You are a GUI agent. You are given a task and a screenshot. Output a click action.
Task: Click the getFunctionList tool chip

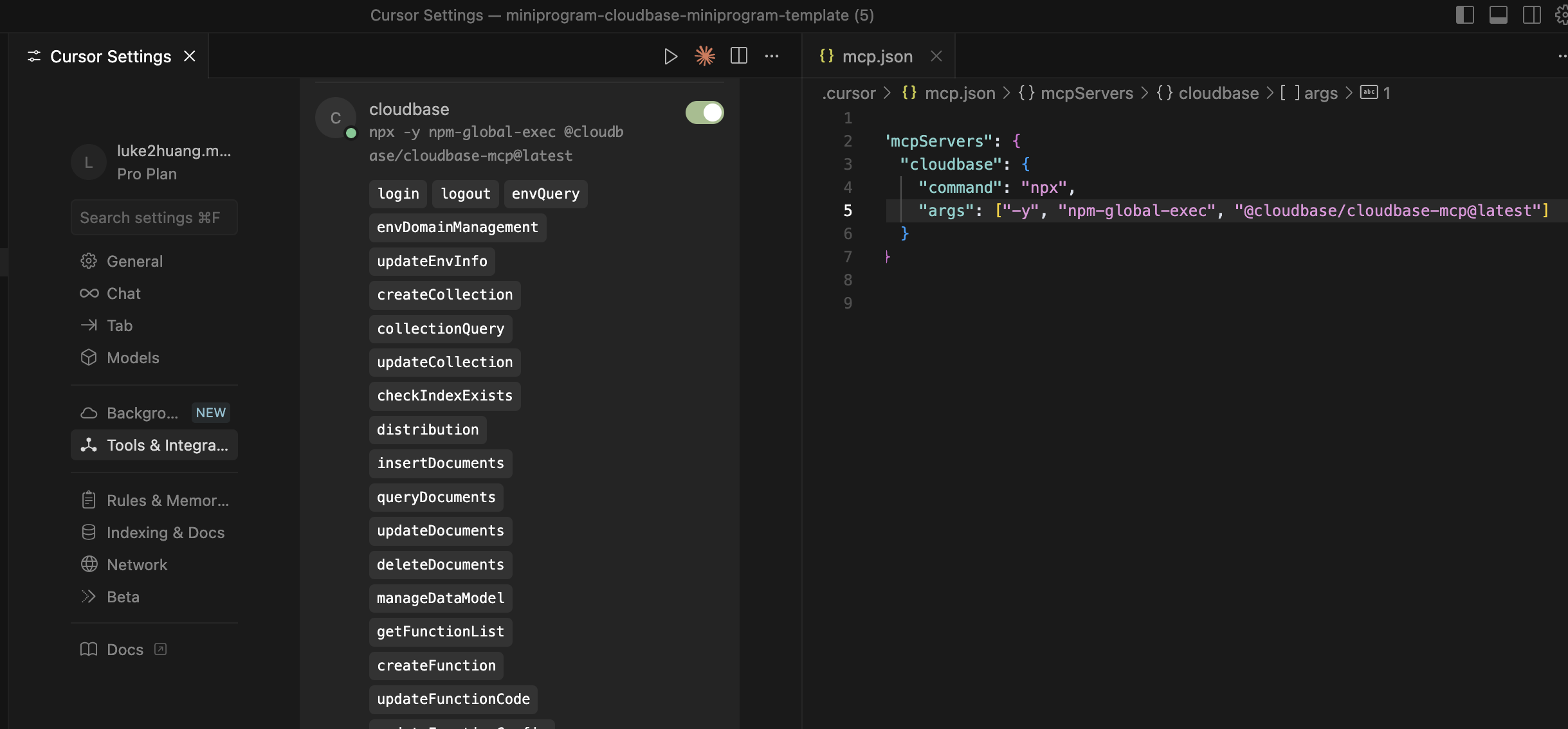[x=441, y=632]
